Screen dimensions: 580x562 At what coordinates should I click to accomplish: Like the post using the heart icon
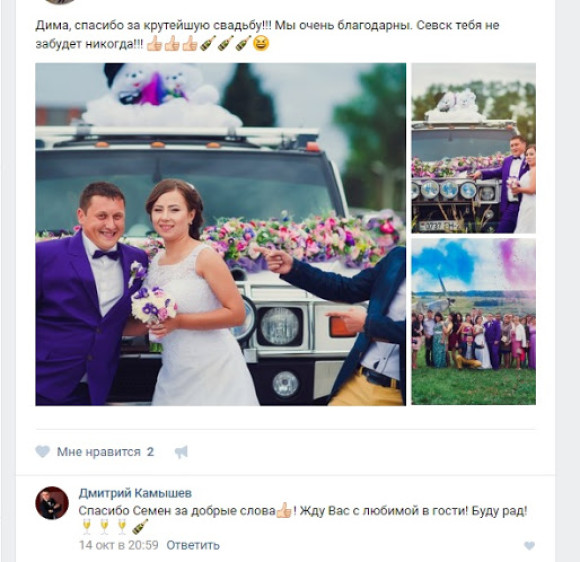pos(43,451)
